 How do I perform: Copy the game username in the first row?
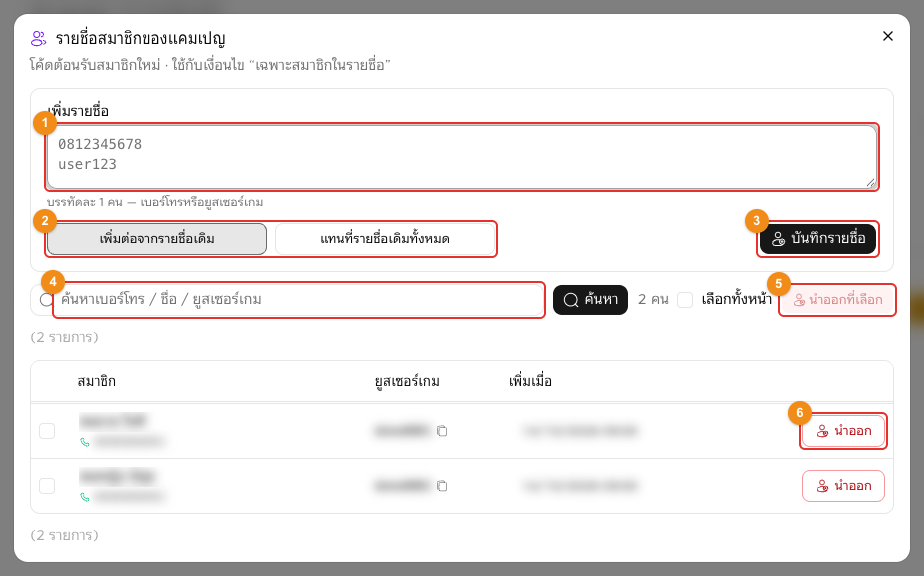tap(442, 431)
